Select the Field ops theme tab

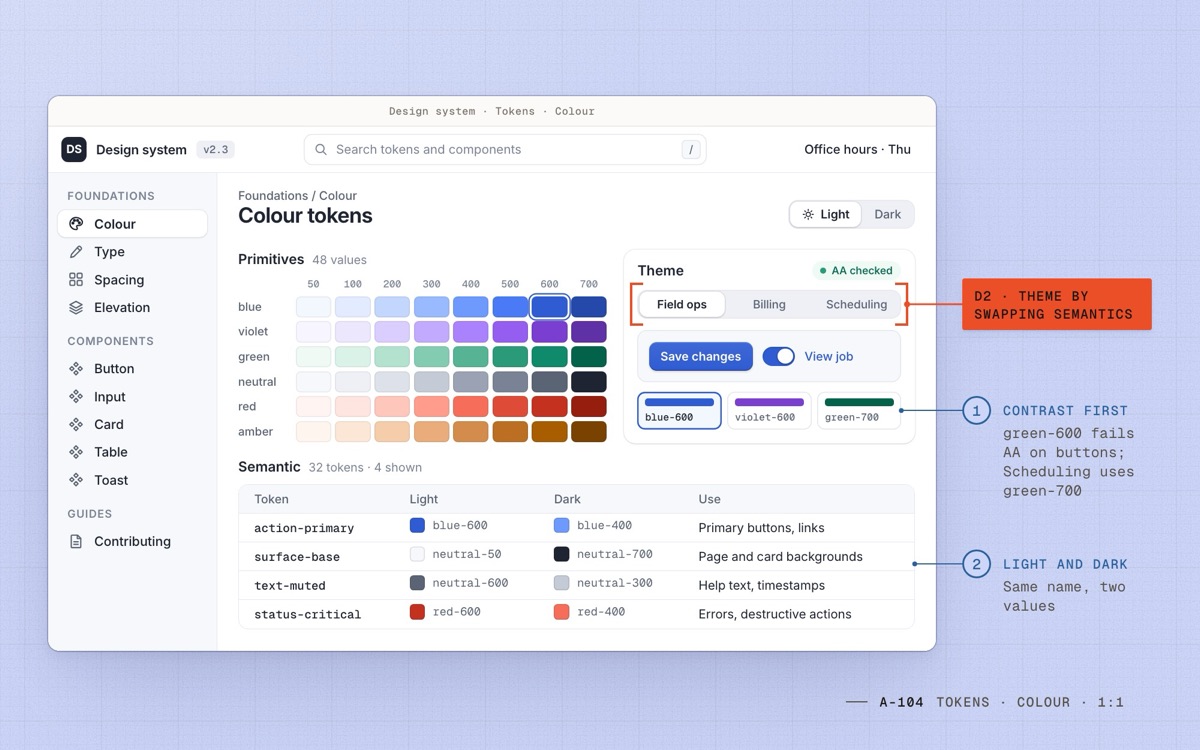coord(682,304)
